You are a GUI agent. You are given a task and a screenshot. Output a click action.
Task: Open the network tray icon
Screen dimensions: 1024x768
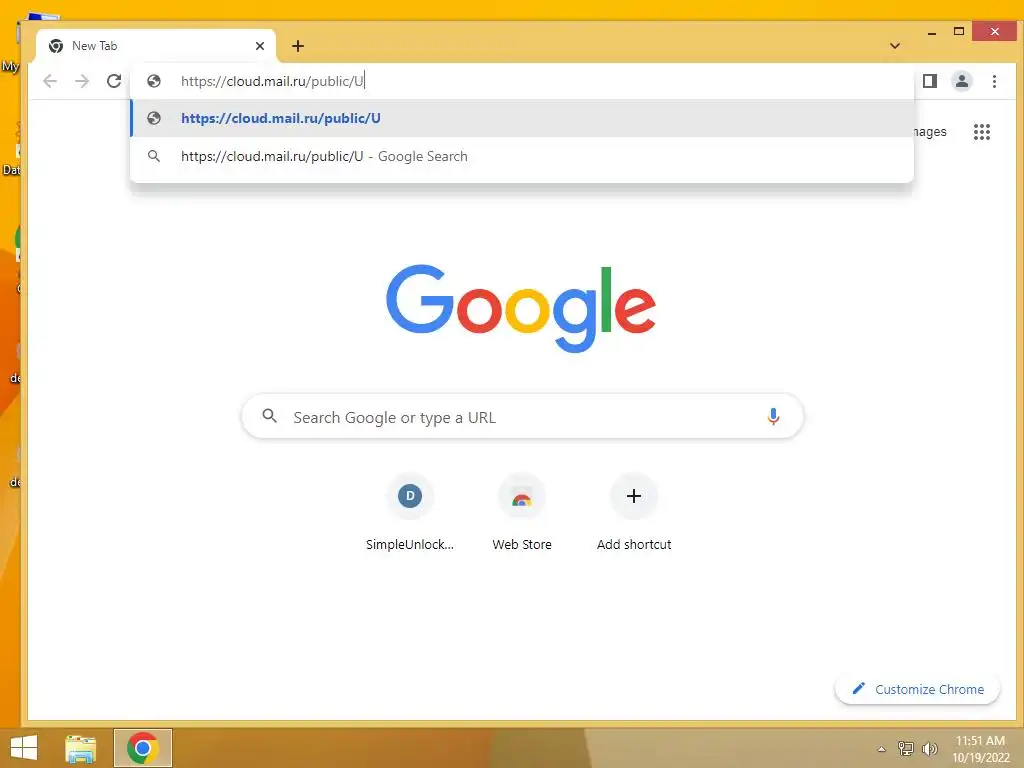point(905,749)
